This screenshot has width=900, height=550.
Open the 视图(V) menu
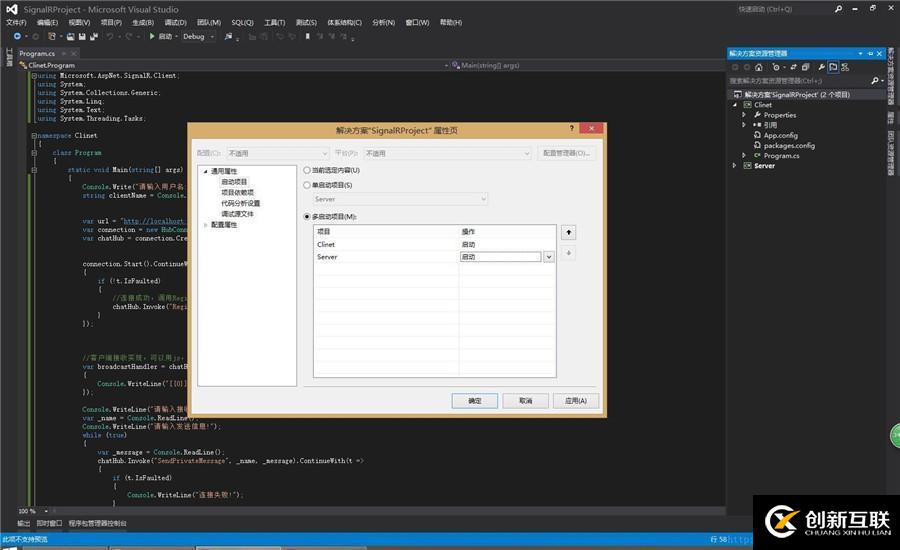(x=79, y=22)
